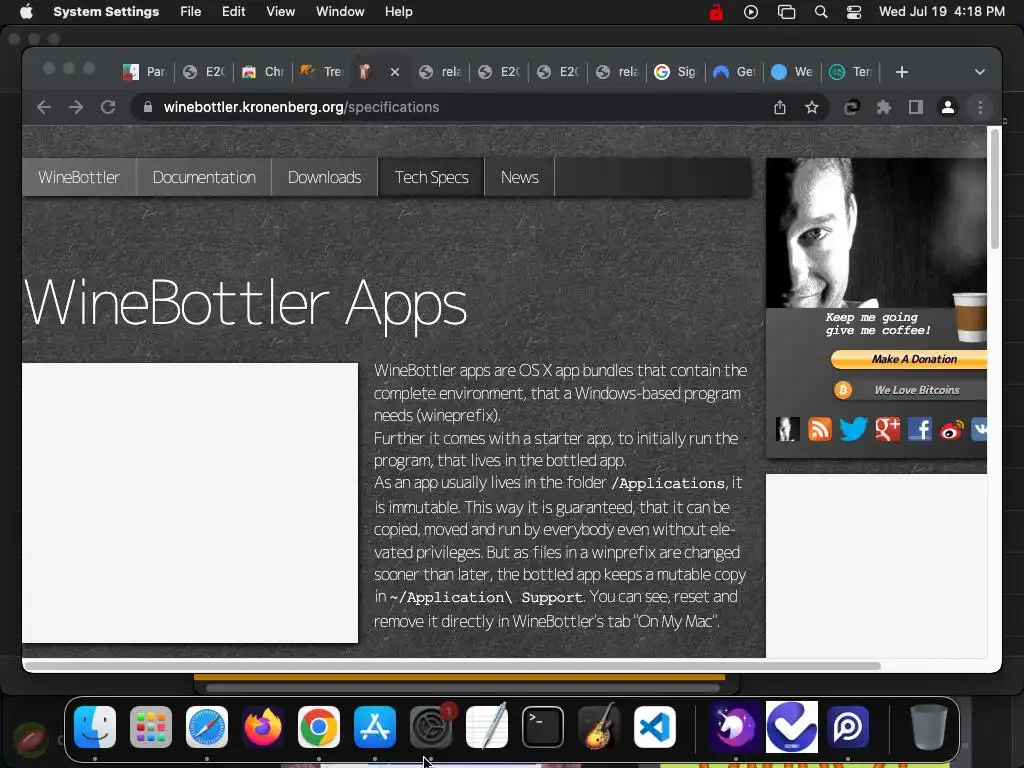Switch to the 'Sig' Google tab

click(675, 72)
